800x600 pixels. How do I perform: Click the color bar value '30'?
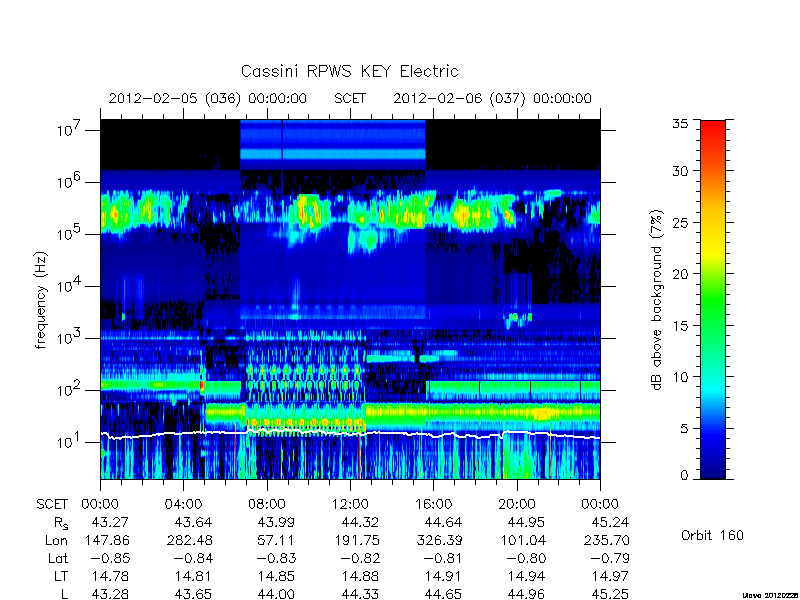point(680,171)
